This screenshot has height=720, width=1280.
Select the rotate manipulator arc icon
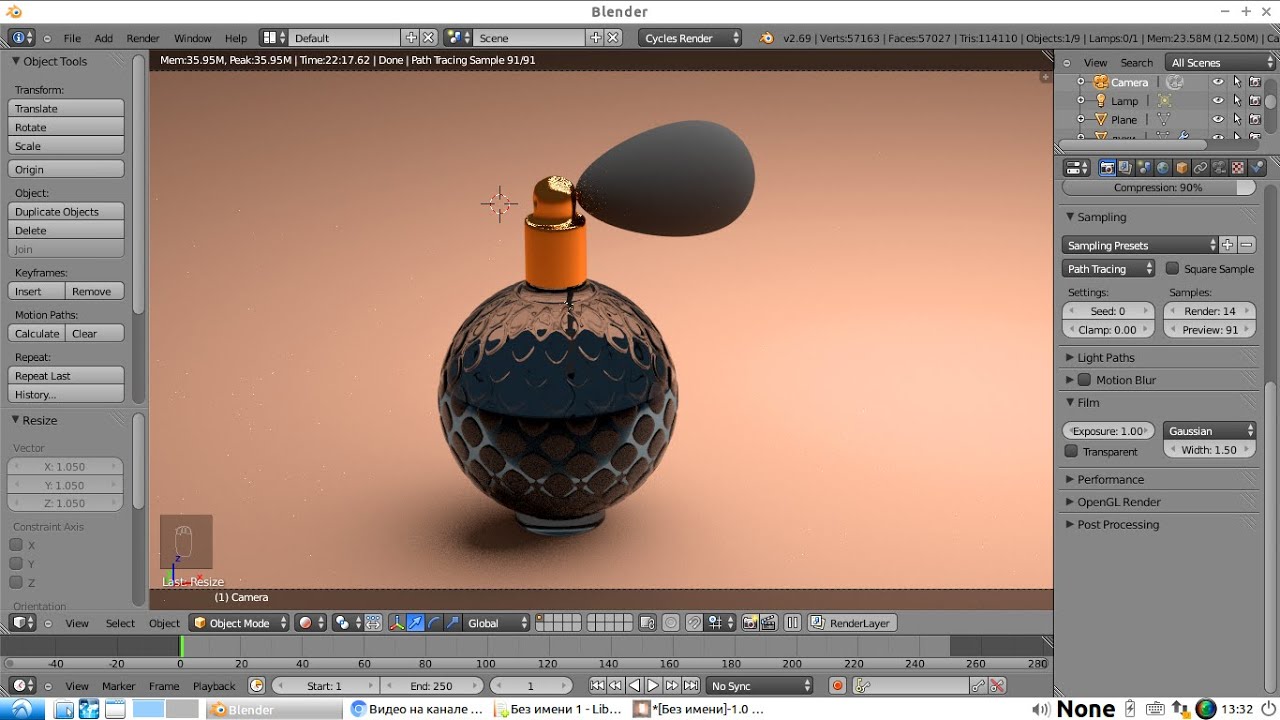435,623
